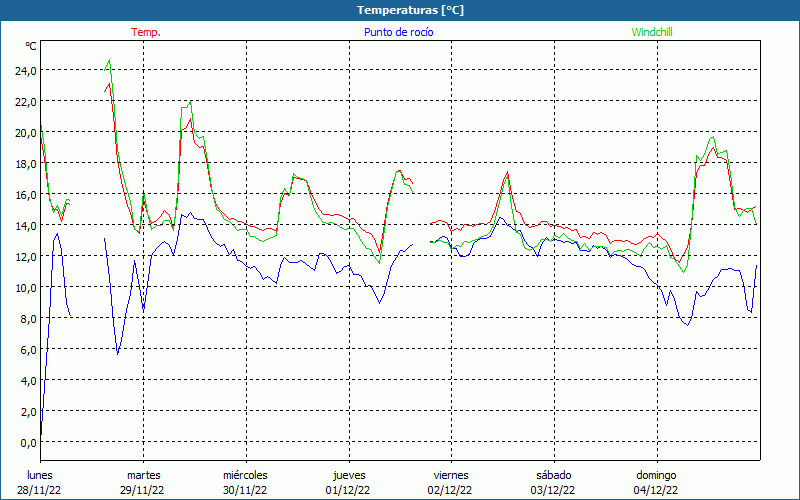
Task: Click the 30/11/22 date label
Action: [x=245, y=490]
